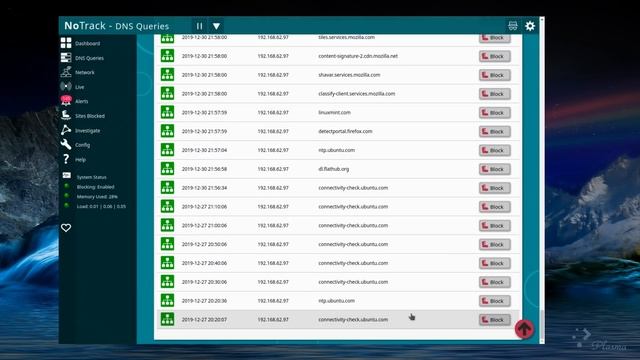The width and height of the screenshot is (640, 360).
Task: Click green icon on 2019-12-27 21:10:06 row
Action: [x=167, y=207]
